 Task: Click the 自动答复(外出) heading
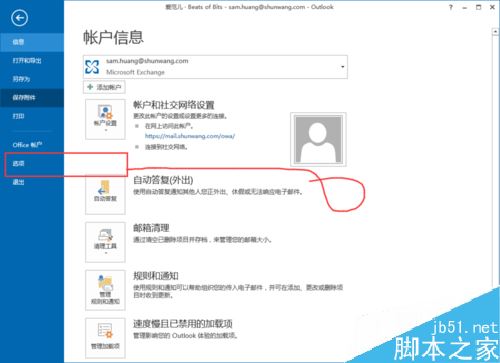163,180
